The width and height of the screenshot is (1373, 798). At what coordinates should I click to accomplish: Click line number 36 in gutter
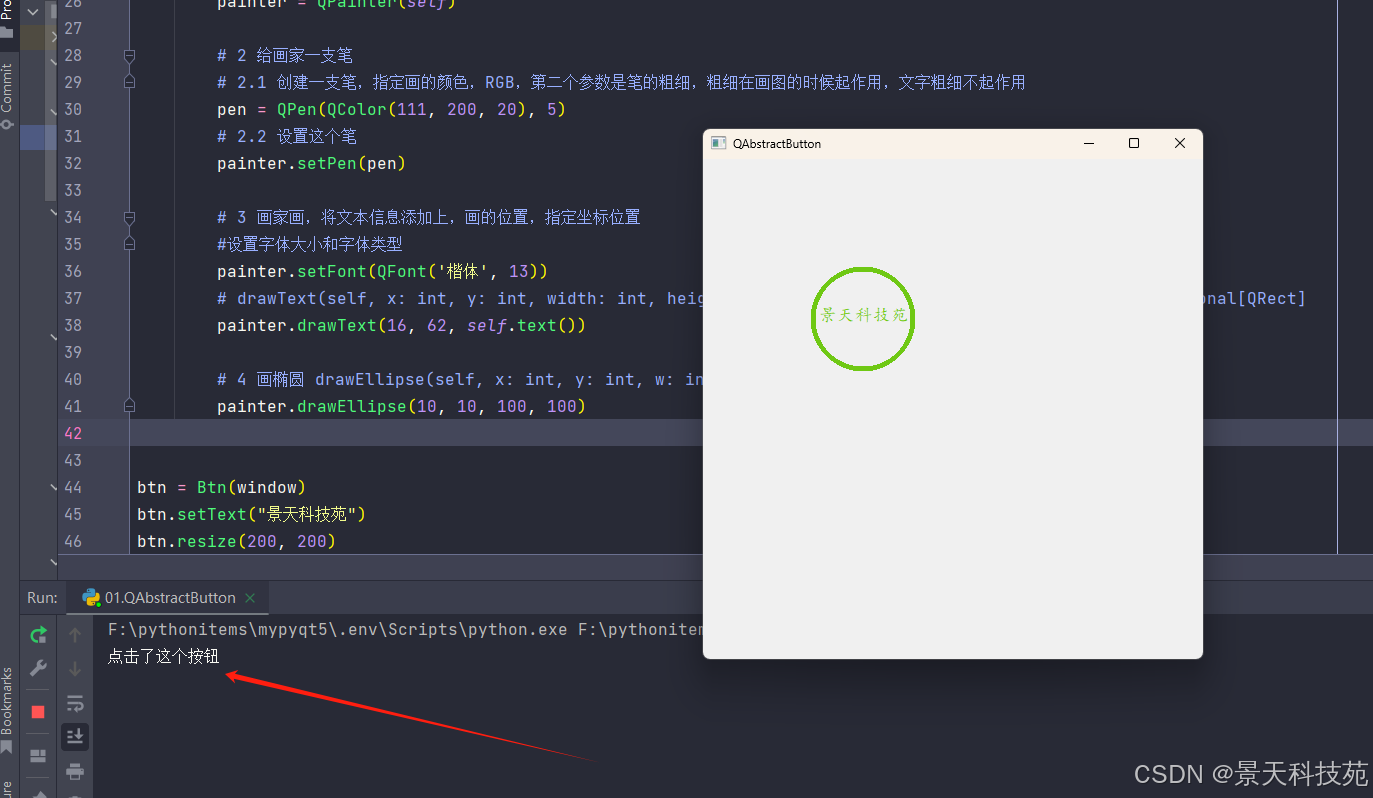click(x=73, y=271)
